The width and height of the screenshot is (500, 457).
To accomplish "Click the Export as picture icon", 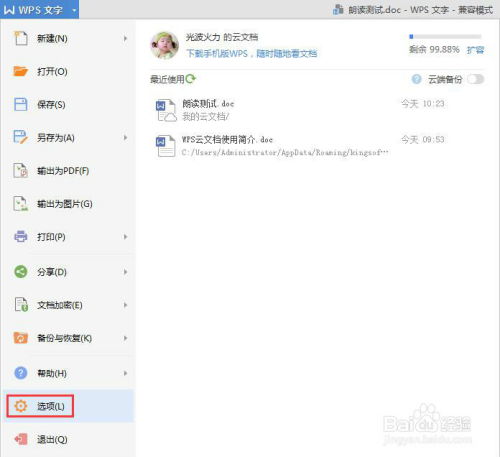I will [x=21, y=203].
